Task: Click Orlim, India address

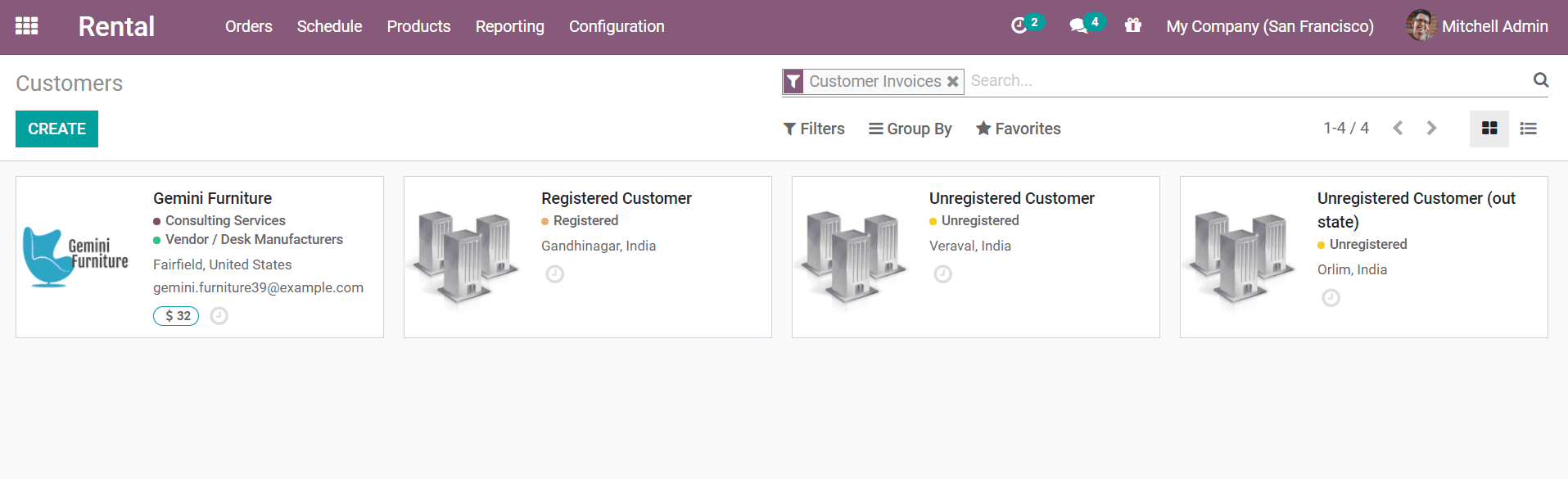Action: tap(1352, 269)
